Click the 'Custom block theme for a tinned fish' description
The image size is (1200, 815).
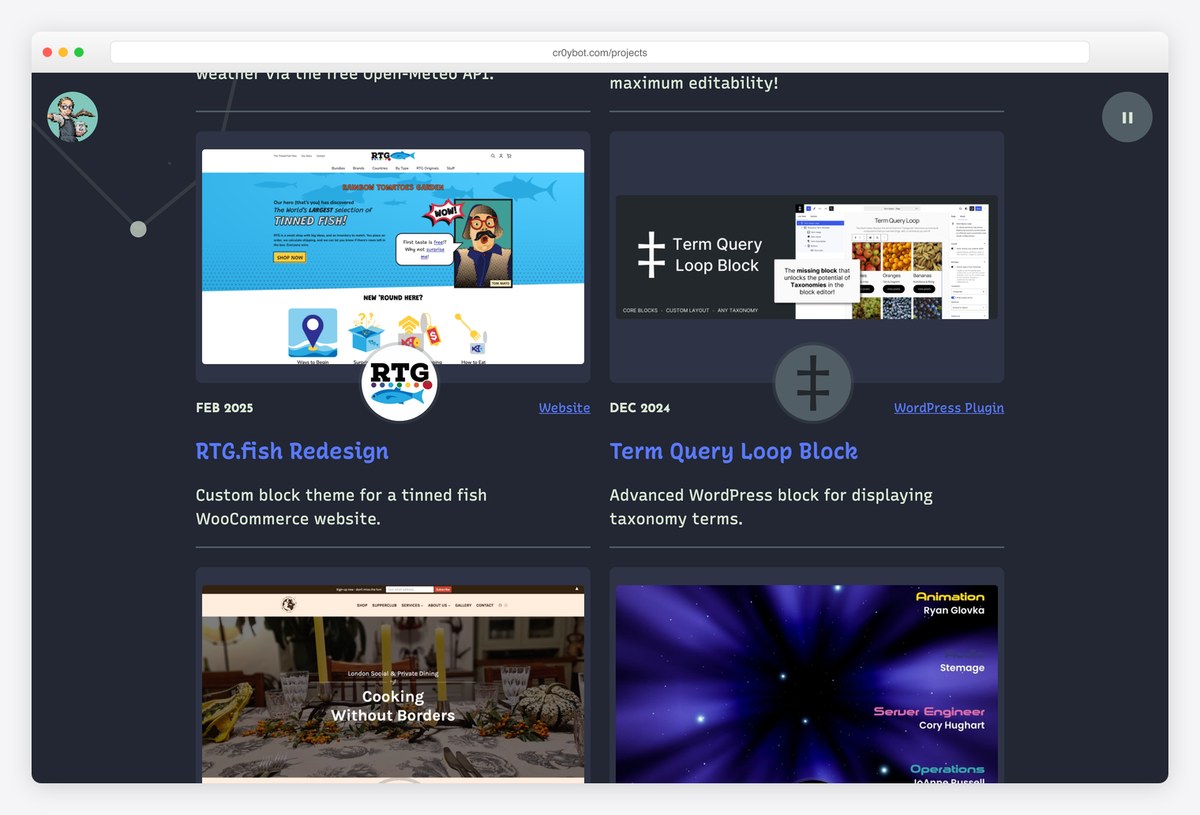click(342, 507)
